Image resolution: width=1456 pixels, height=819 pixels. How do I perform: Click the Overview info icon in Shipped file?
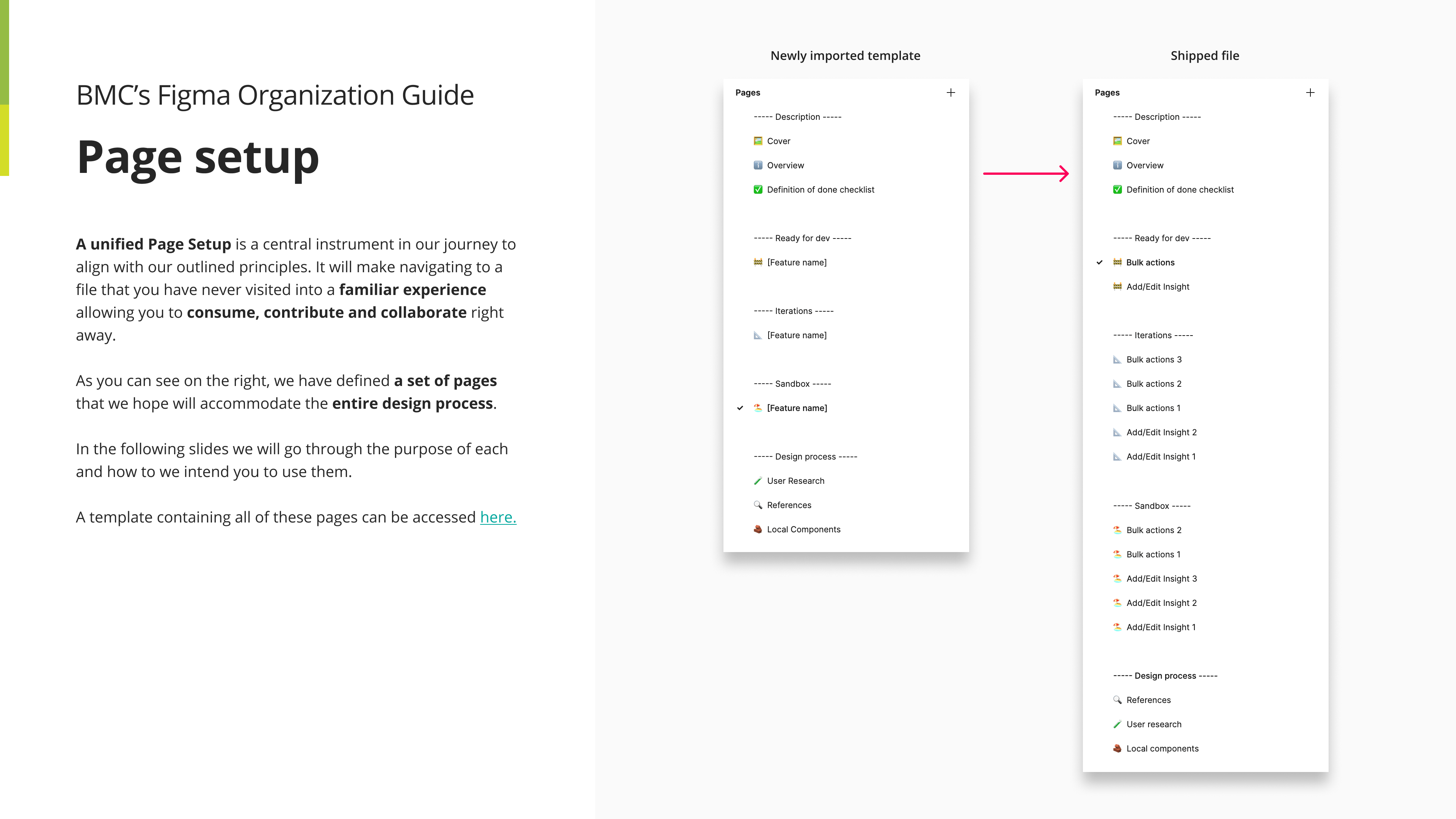pyautogui.click(x=1117, y=166)
